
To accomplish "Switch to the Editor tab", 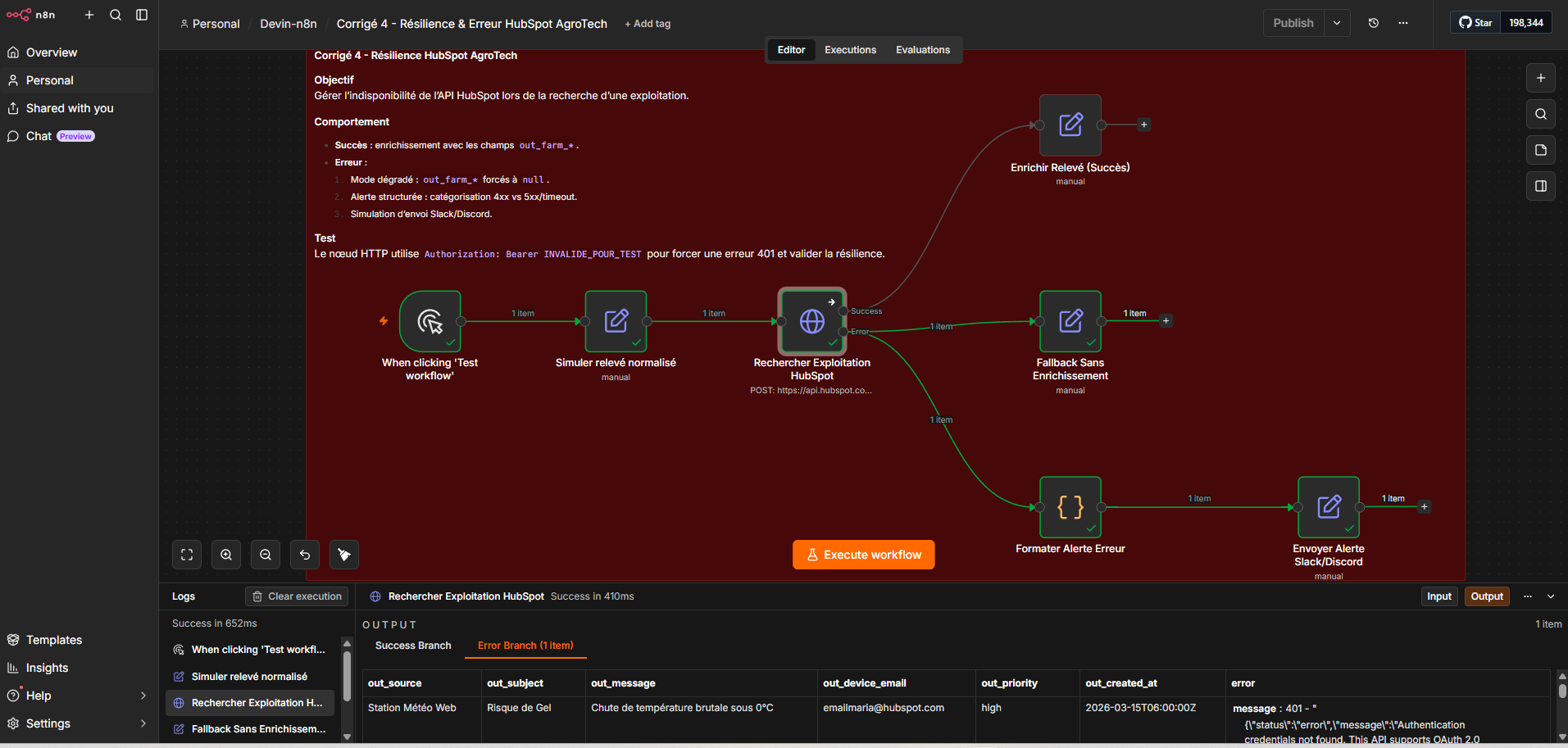I will click(791, 50).
